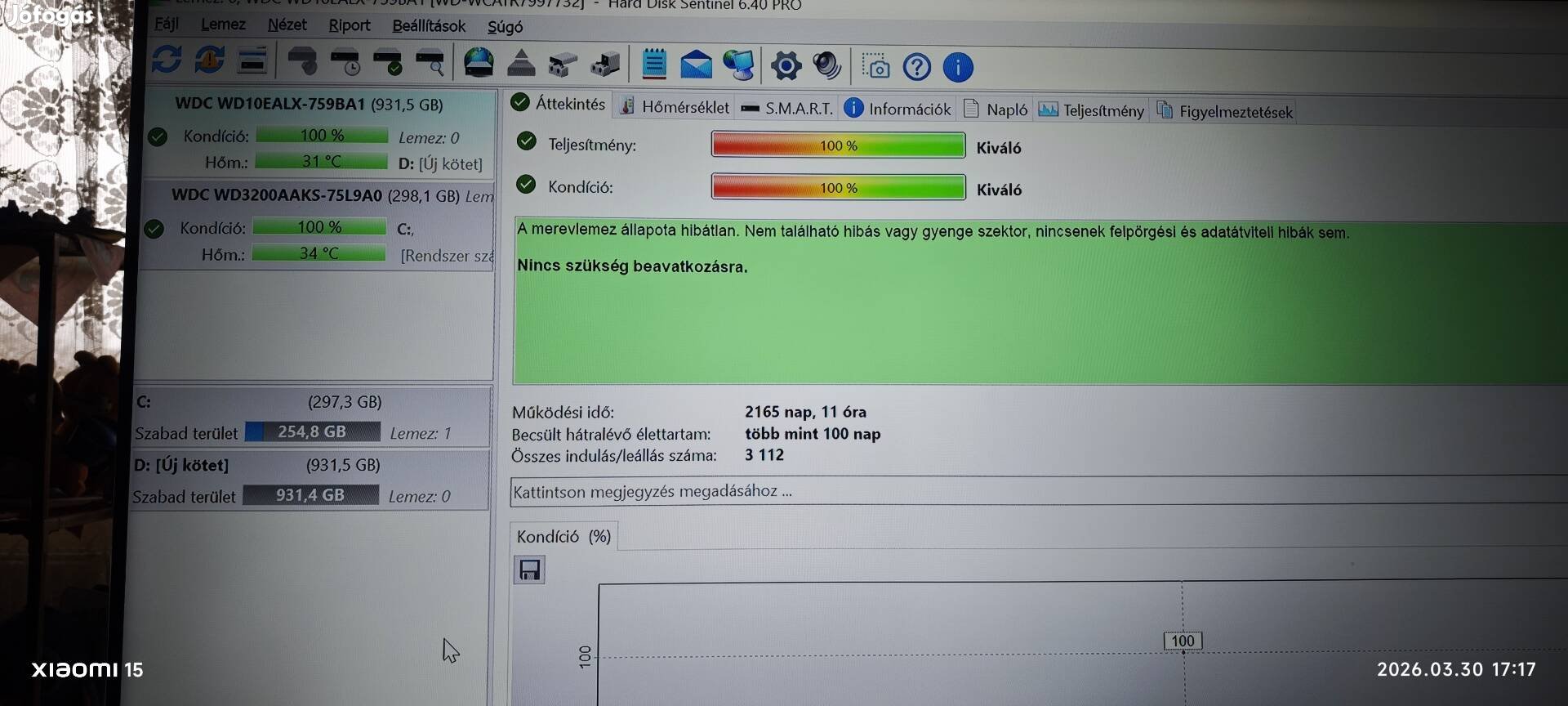
Task: Click the blue info circle toolbar icon
Action: tap(958, 68)
